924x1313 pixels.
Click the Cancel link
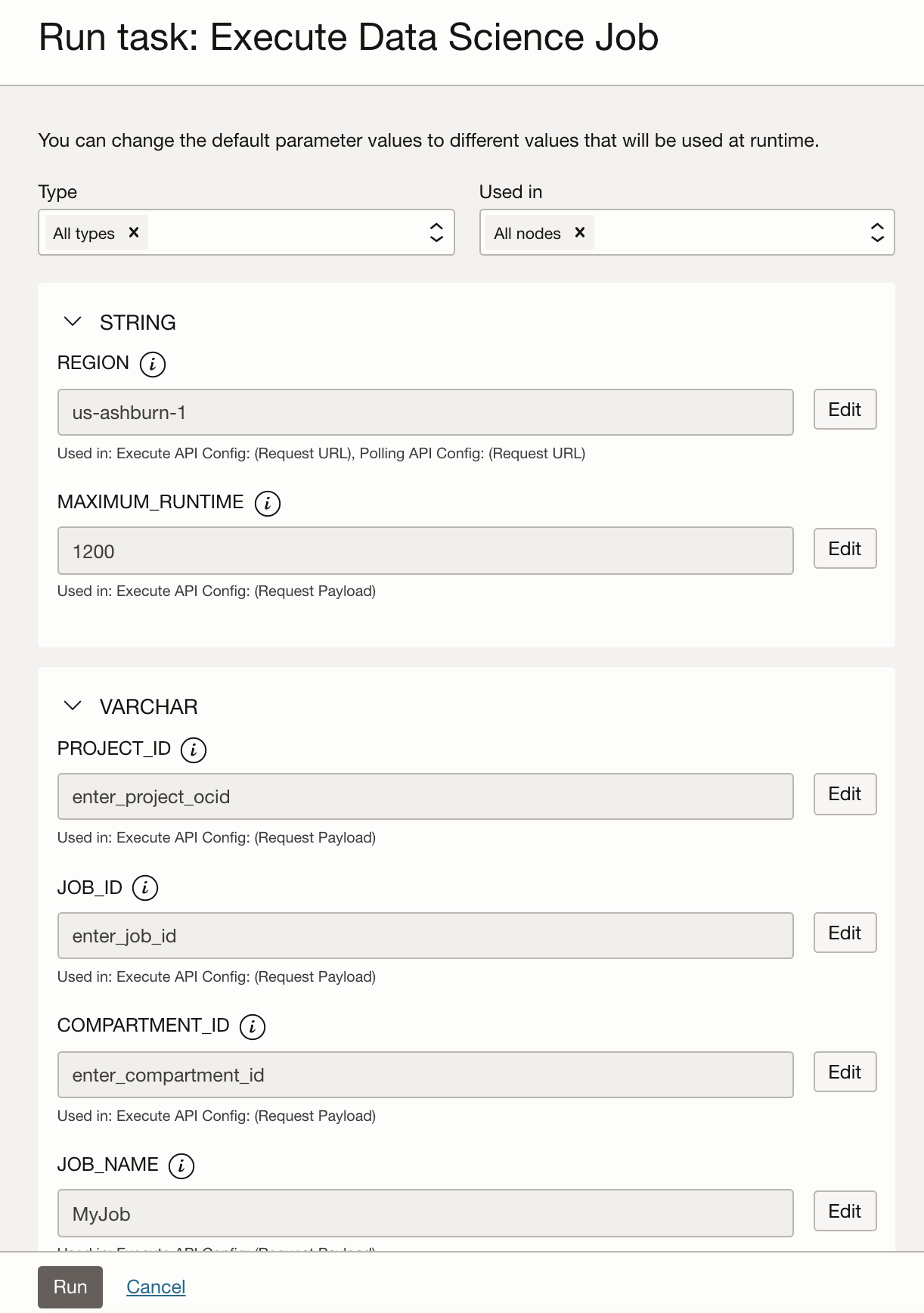tap(156, 1287)
